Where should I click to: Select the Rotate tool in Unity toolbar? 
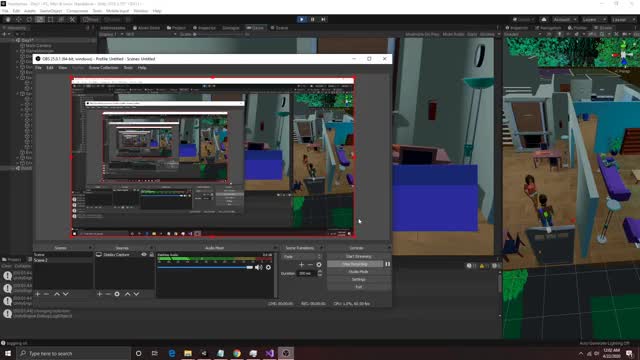point(29,19)
